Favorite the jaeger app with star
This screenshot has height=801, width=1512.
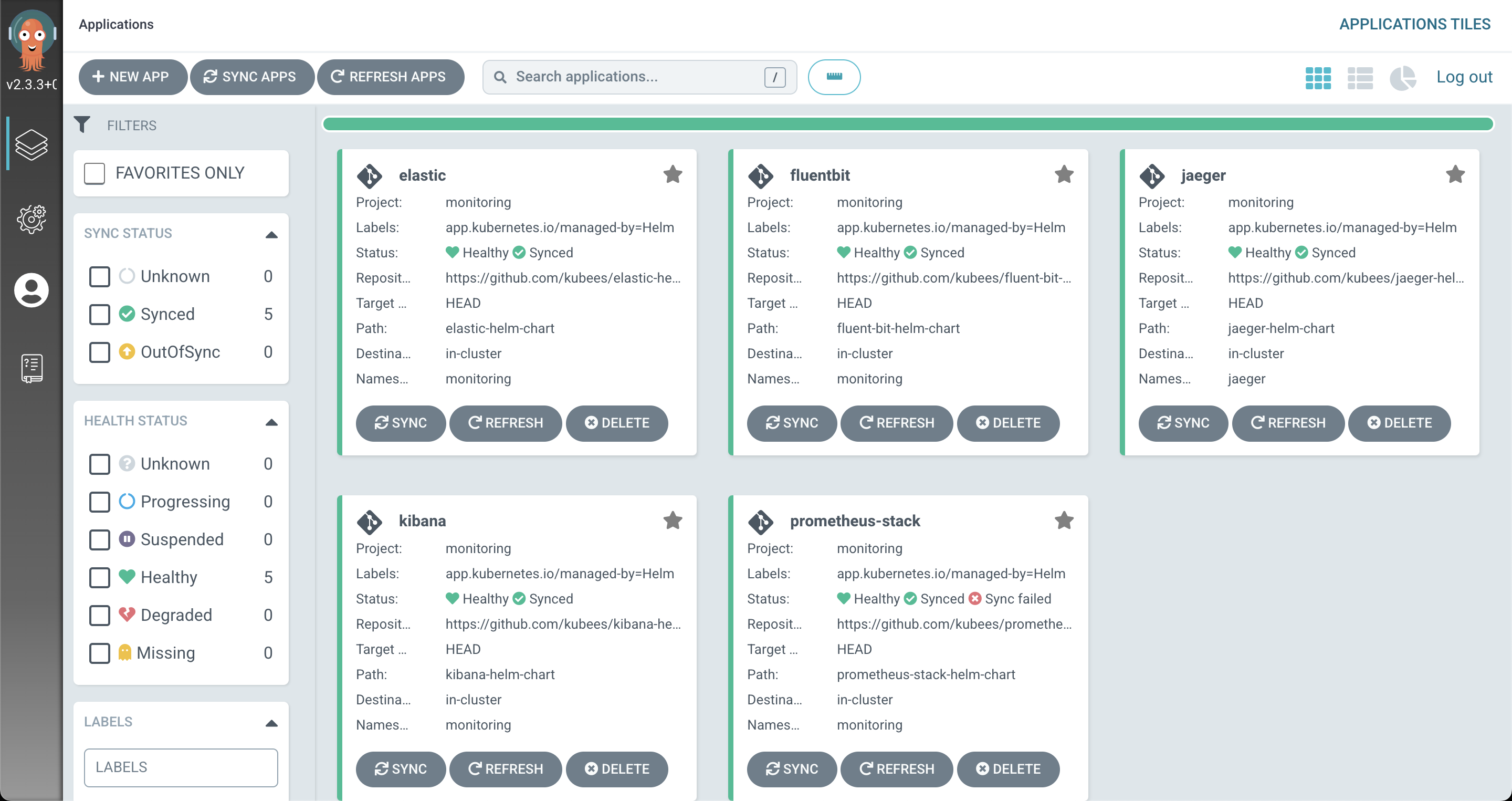[x=1455, y=174]
